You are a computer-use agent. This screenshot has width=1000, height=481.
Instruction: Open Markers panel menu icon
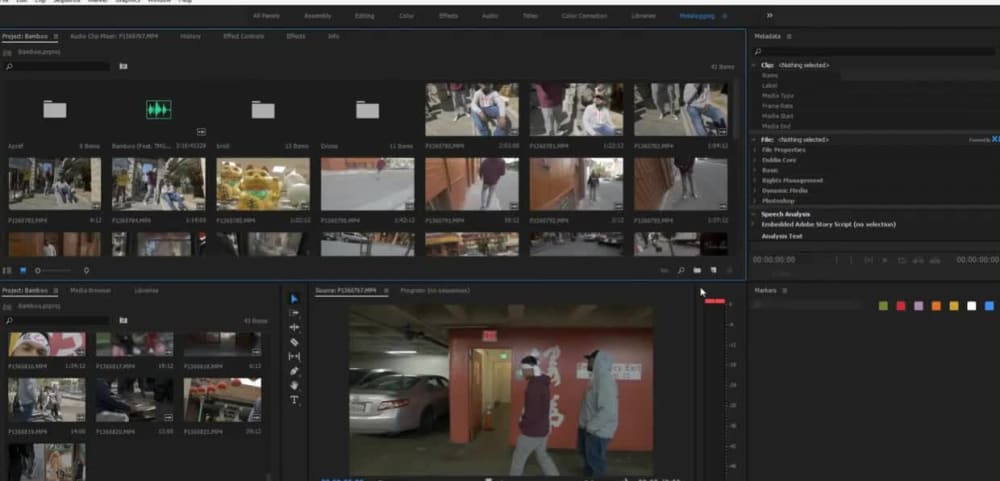click(x=784, y=290)
